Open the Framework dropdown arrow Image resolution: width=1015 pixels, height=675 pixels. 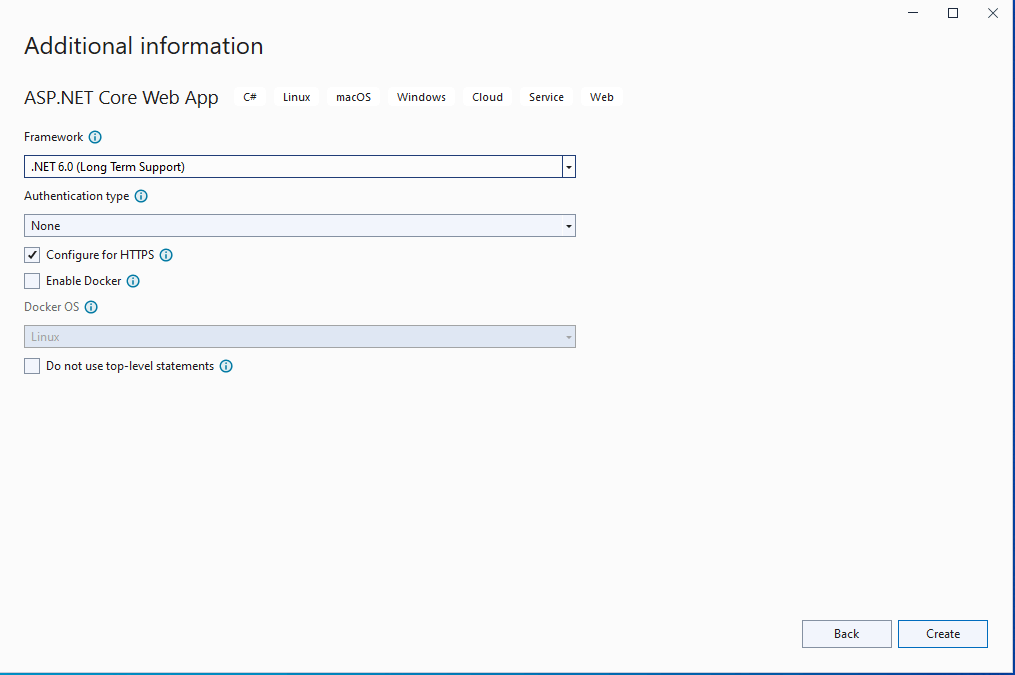(568, 167)
